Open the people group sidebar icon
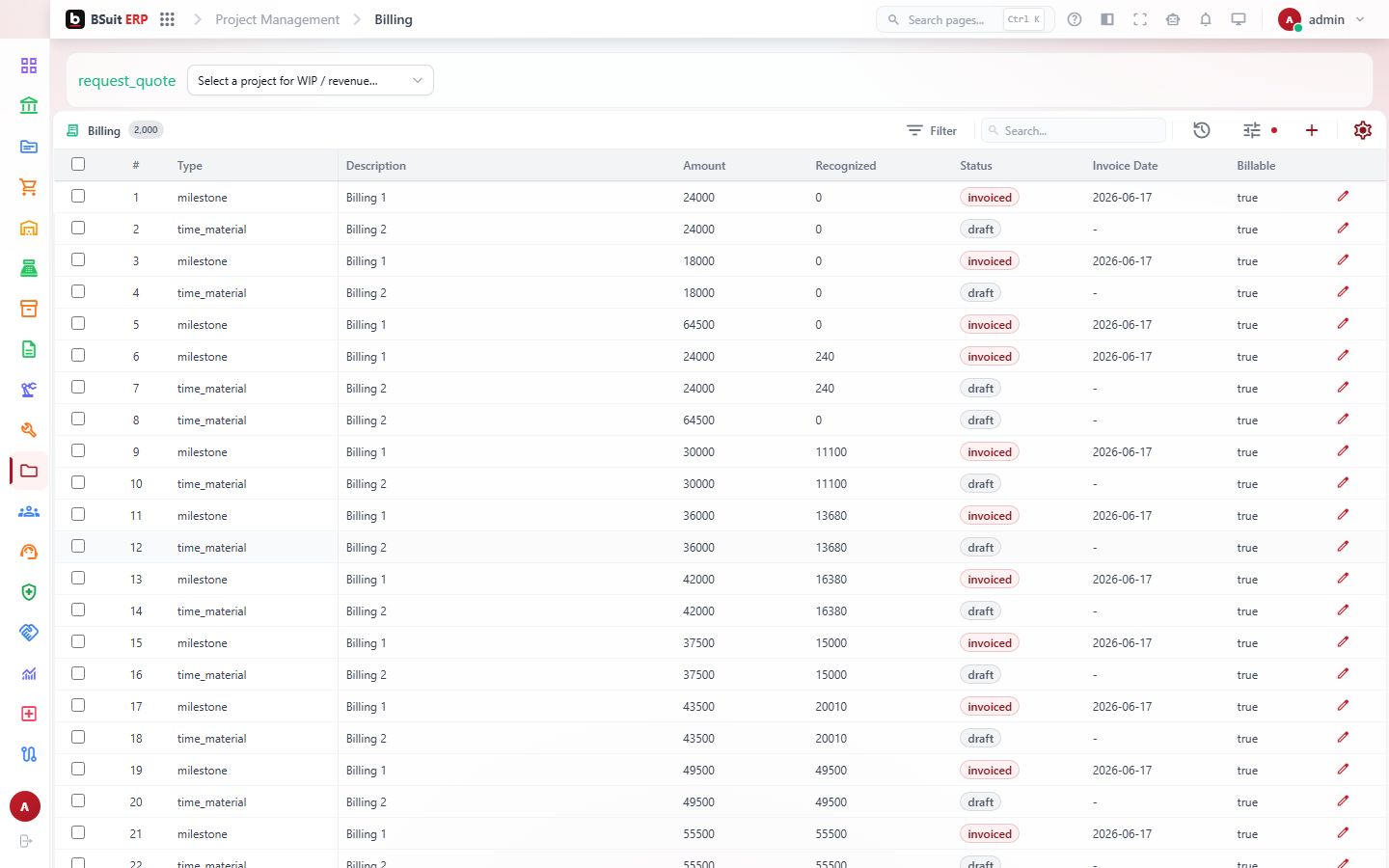Image resolution: width=1389 pixels, height=868 pixels. tap(29, 511)
